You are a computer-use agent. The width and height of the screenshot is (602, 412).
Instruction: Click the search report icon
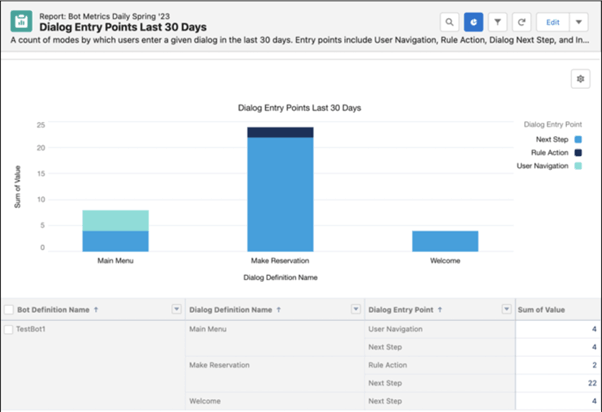(450, 21)
